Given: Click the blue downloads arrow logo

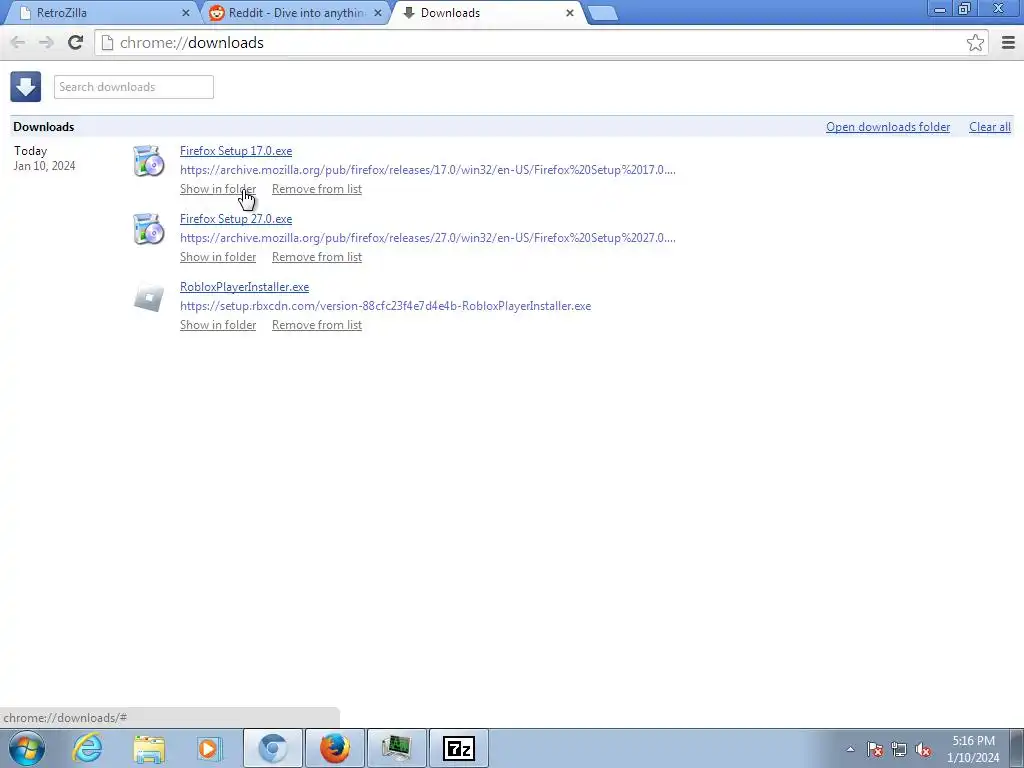Looking at the screenshot, I should [x=25, y=87].
